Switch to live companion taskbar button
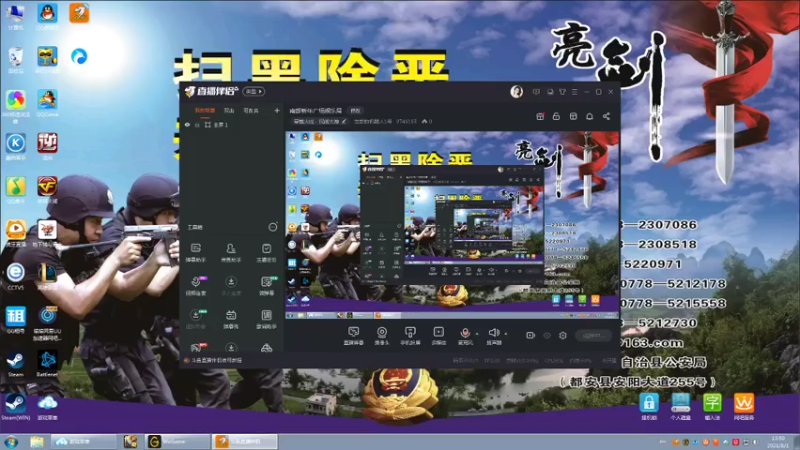800x450 pixels. tap(245, 441)
